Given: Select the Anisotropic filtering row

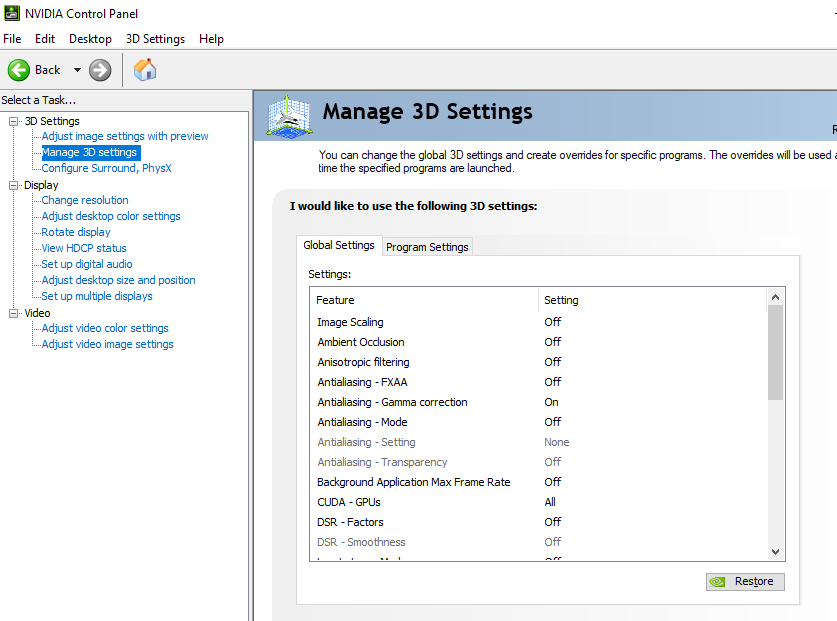Looking at the screenshot, I should 539,362.
